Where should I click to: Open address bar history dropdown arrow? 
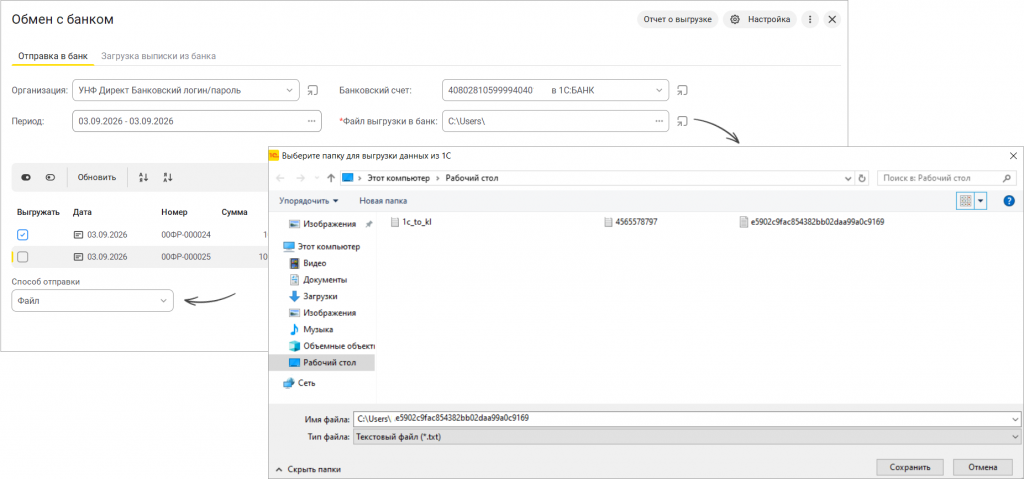[848, 178]
